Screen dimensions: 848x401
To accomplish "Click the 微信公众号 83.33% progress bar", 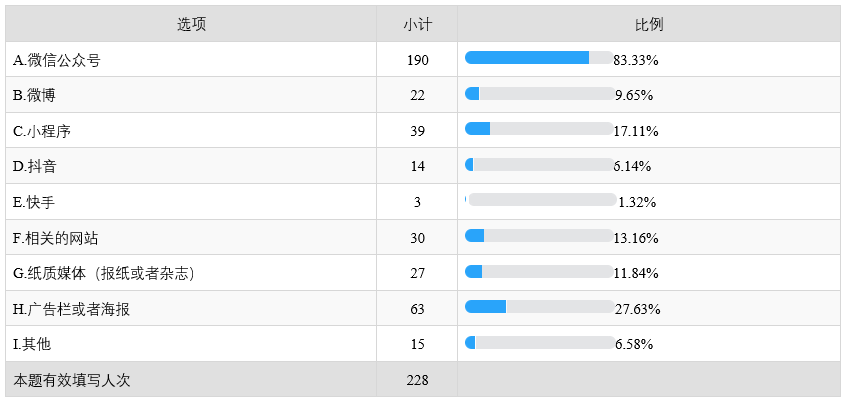I will coord(539,58).
